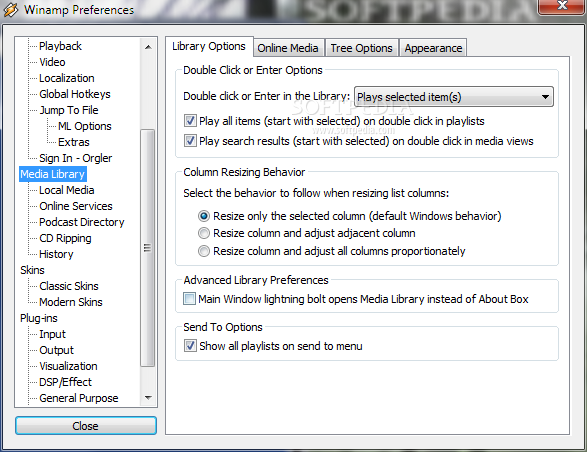Choose Resize column and adjust adjacent column

(204, 233)
